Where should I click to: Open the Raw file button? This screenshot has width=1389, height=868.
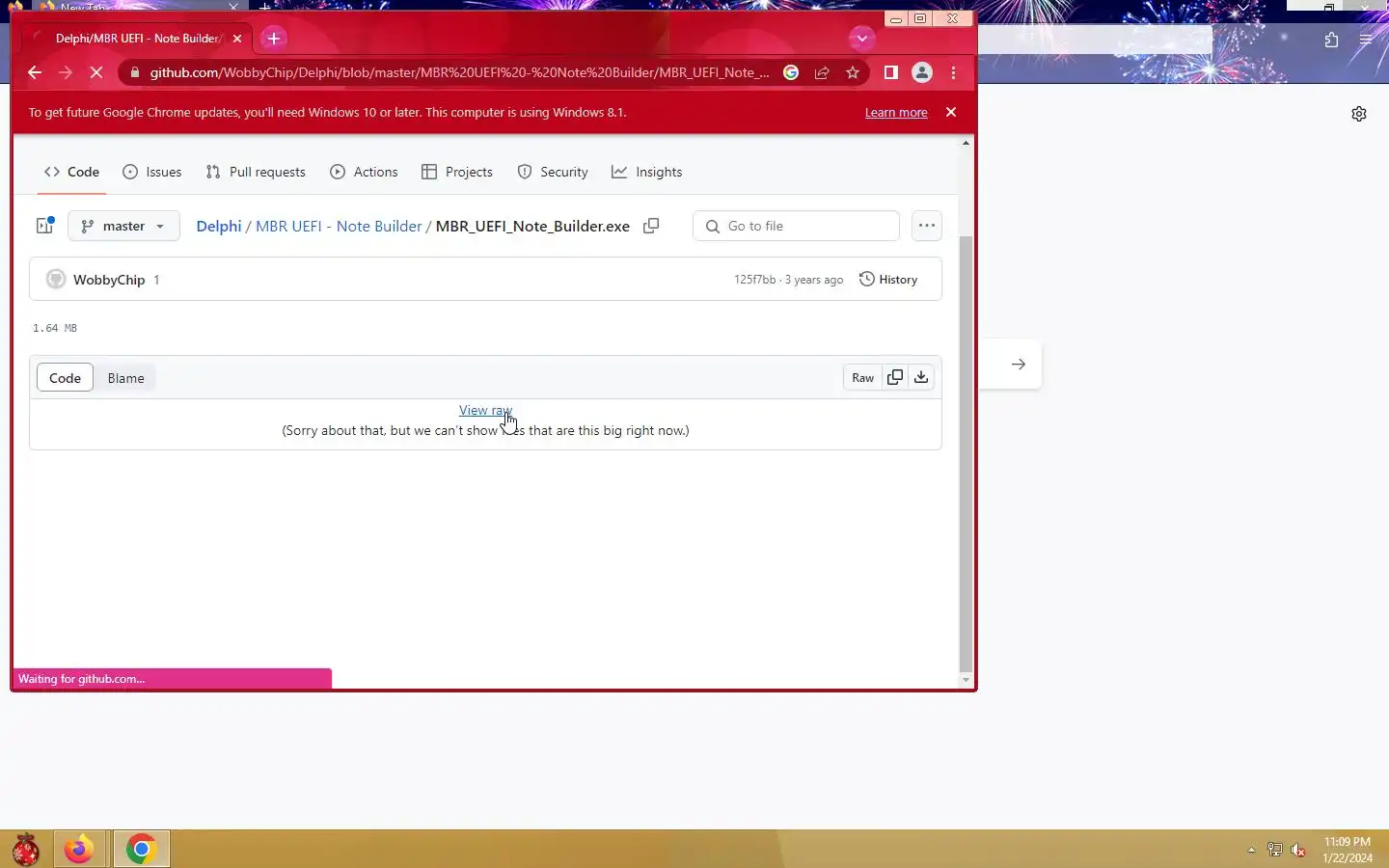click(862, 378)
